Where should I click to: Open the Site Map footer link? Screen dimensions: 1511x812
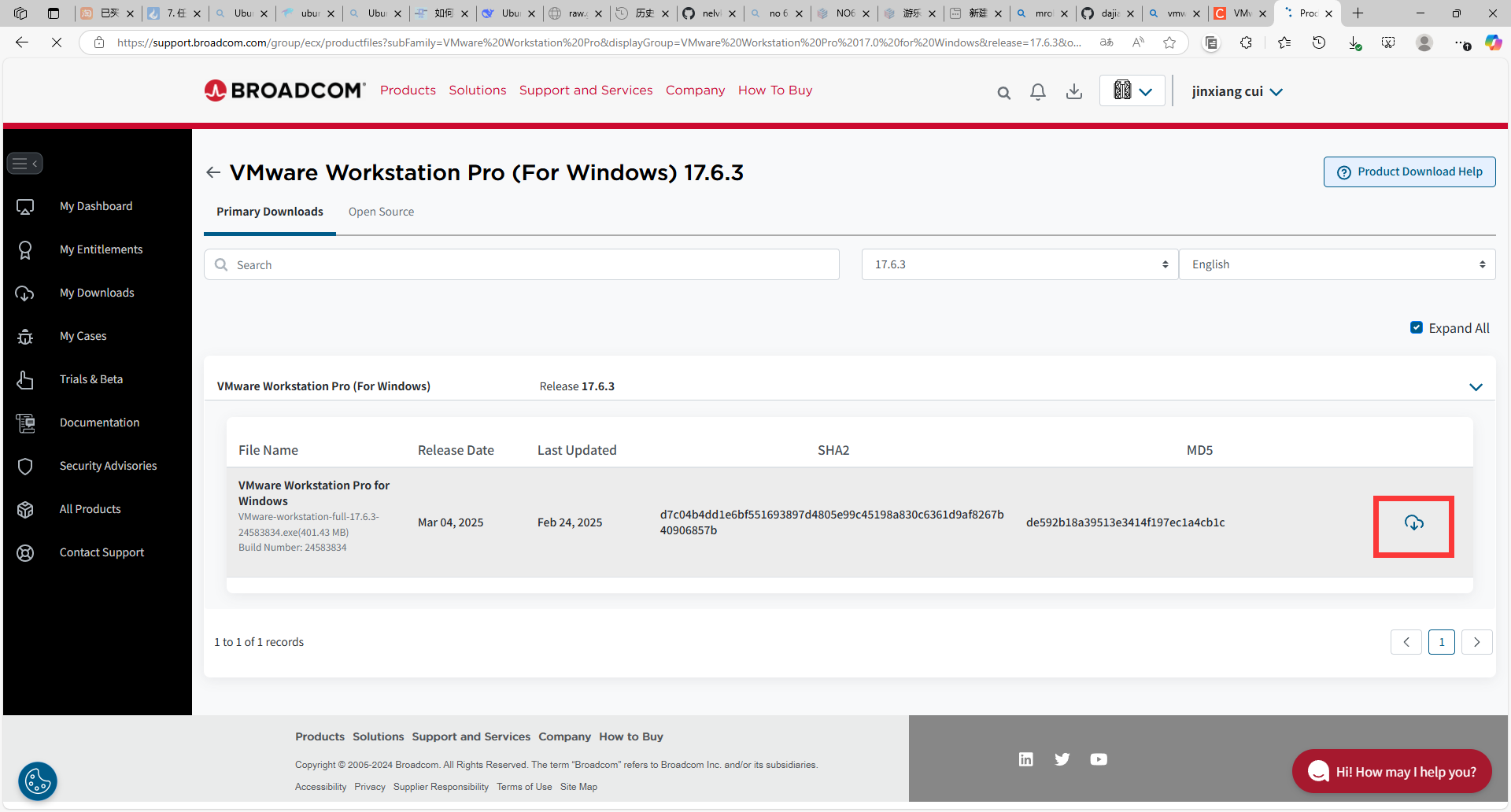coord(578,787)
